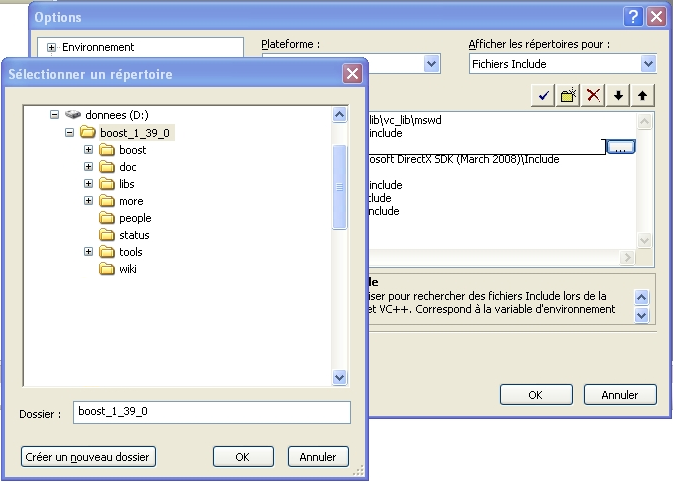Click Créer un nouveau dossier button
The image size is (673, 482).
click(x=89, y=456)
